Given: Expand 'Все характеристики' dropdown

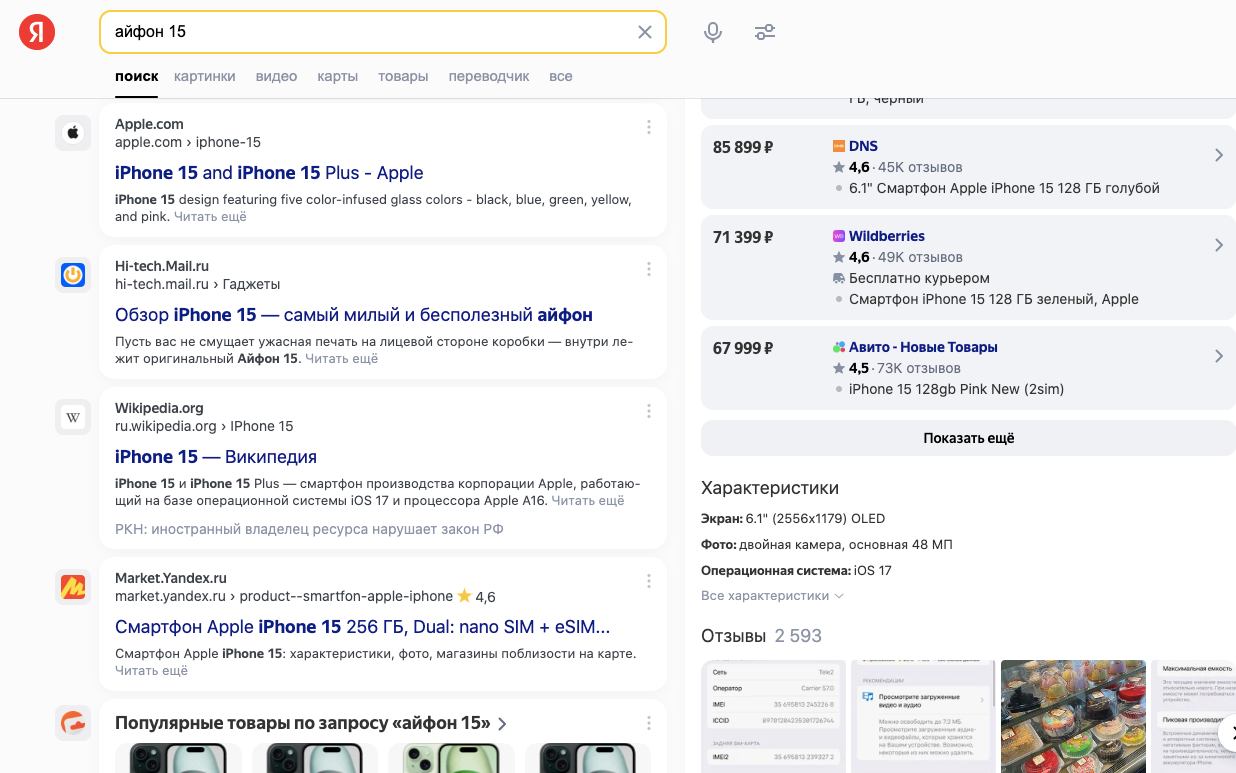Looking at the screenshot, I should point(772,596).
